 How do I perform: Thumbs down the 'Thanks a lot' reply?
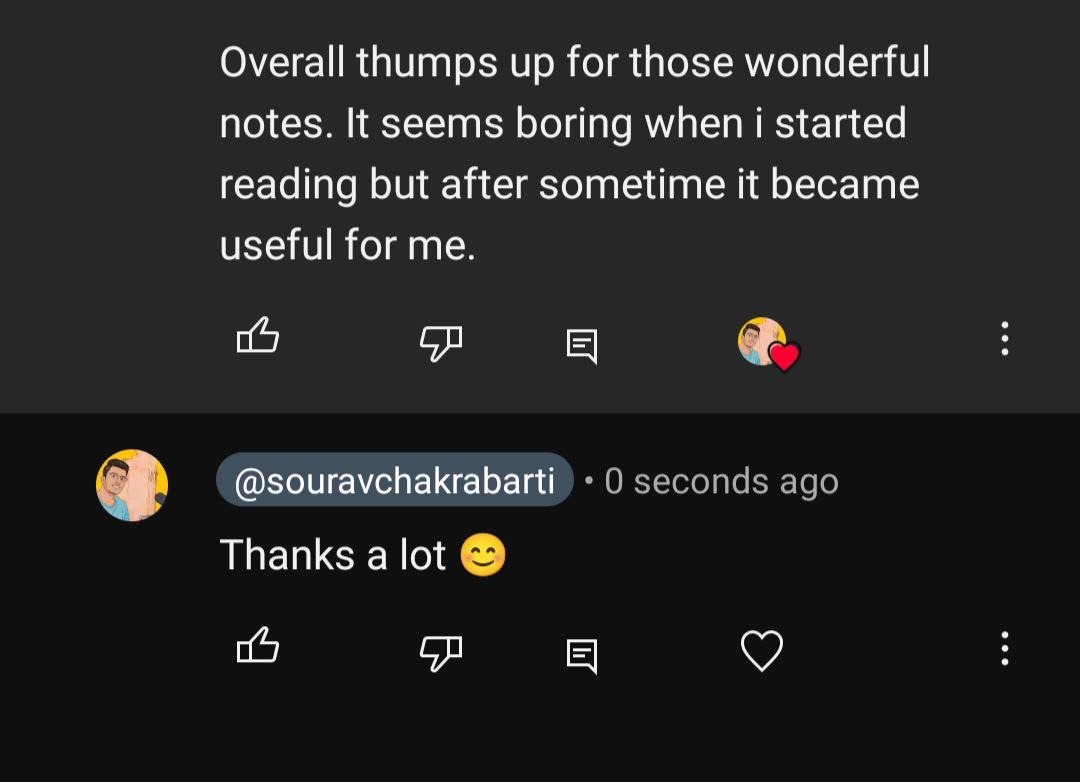coord(440,653)
